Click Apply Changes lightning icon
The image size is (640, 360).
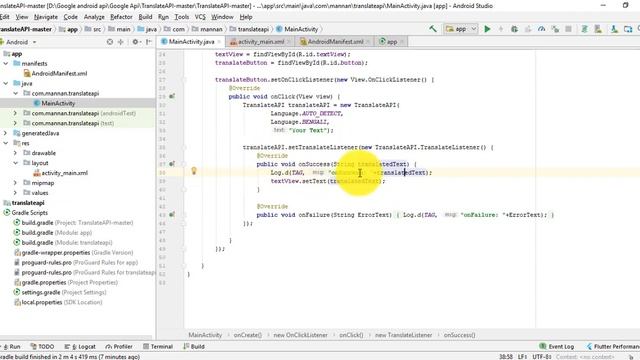[501, 29]
